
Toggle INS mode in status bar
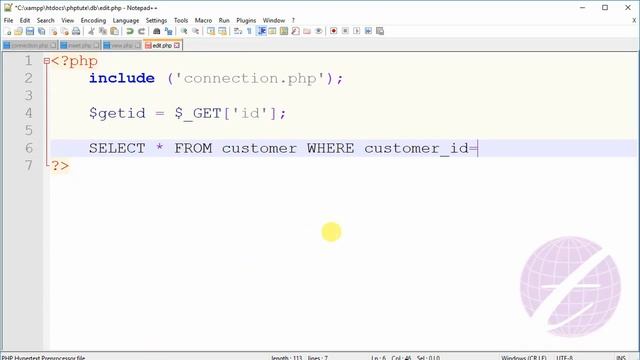[x=621, y=358]
